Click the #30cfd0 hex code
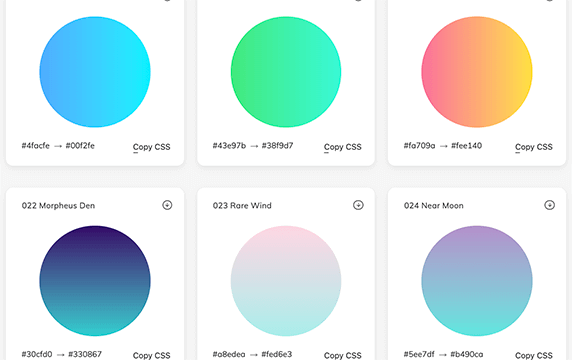 (37, 354)
